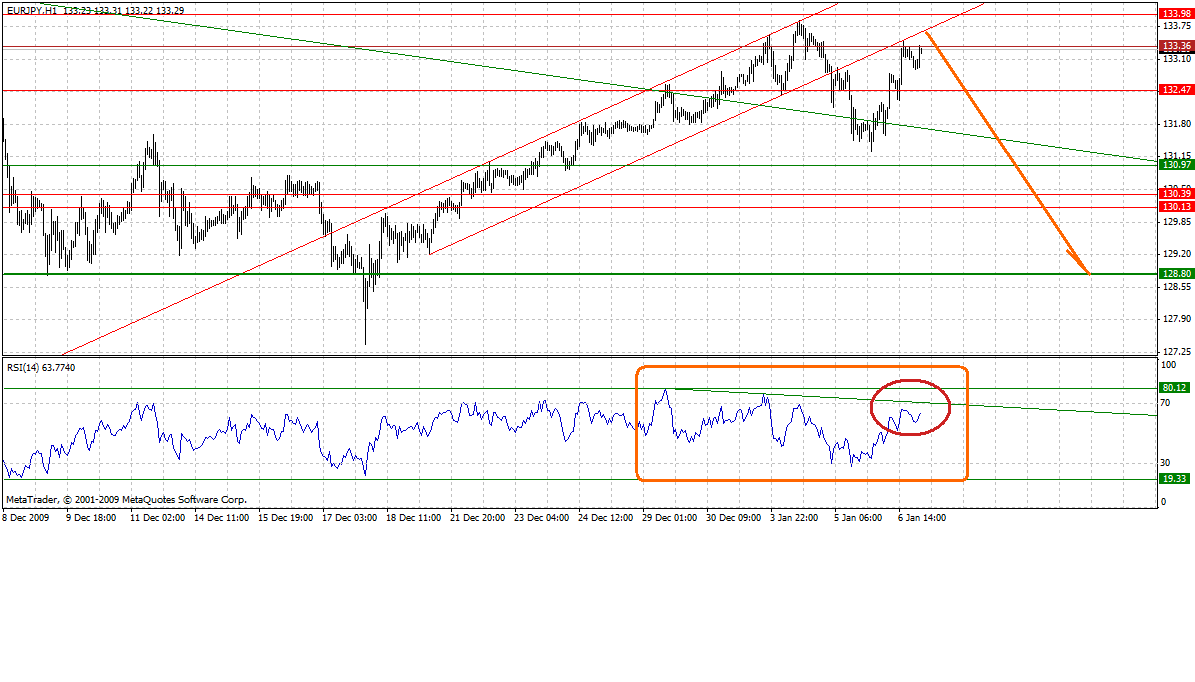
Task: Select the 133.98 red price level label
Action: 1176,14
